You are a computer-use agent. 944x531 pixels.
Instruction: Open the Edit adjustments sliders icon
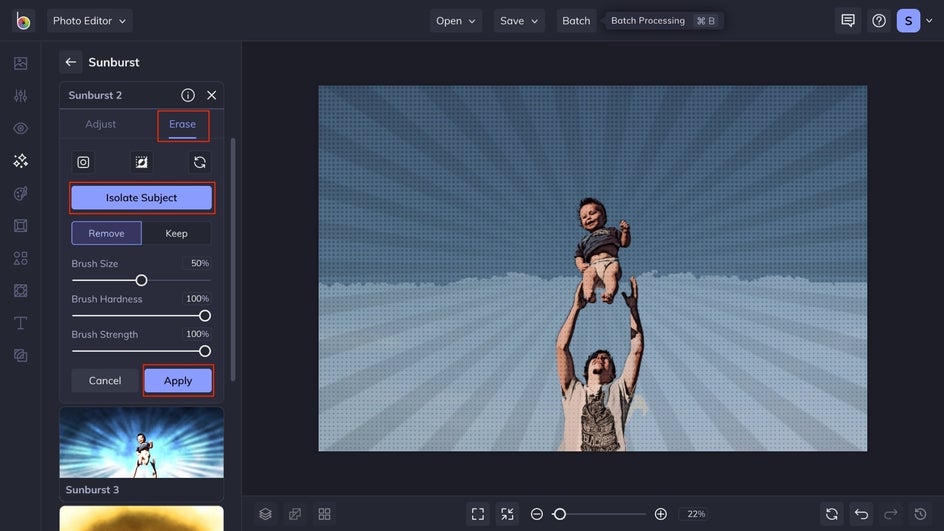click(x=20, y=96)
